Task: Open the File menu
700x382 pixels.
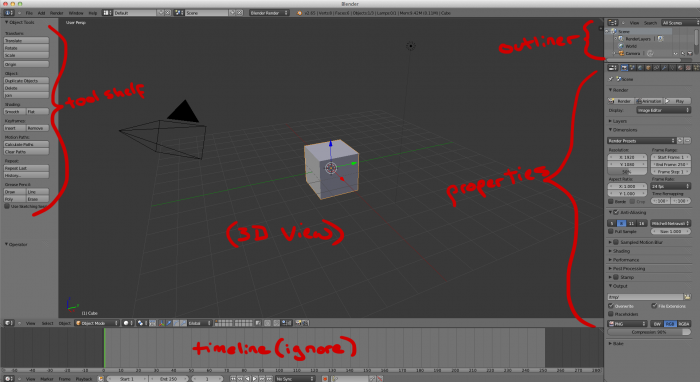Action: point(29,13)
